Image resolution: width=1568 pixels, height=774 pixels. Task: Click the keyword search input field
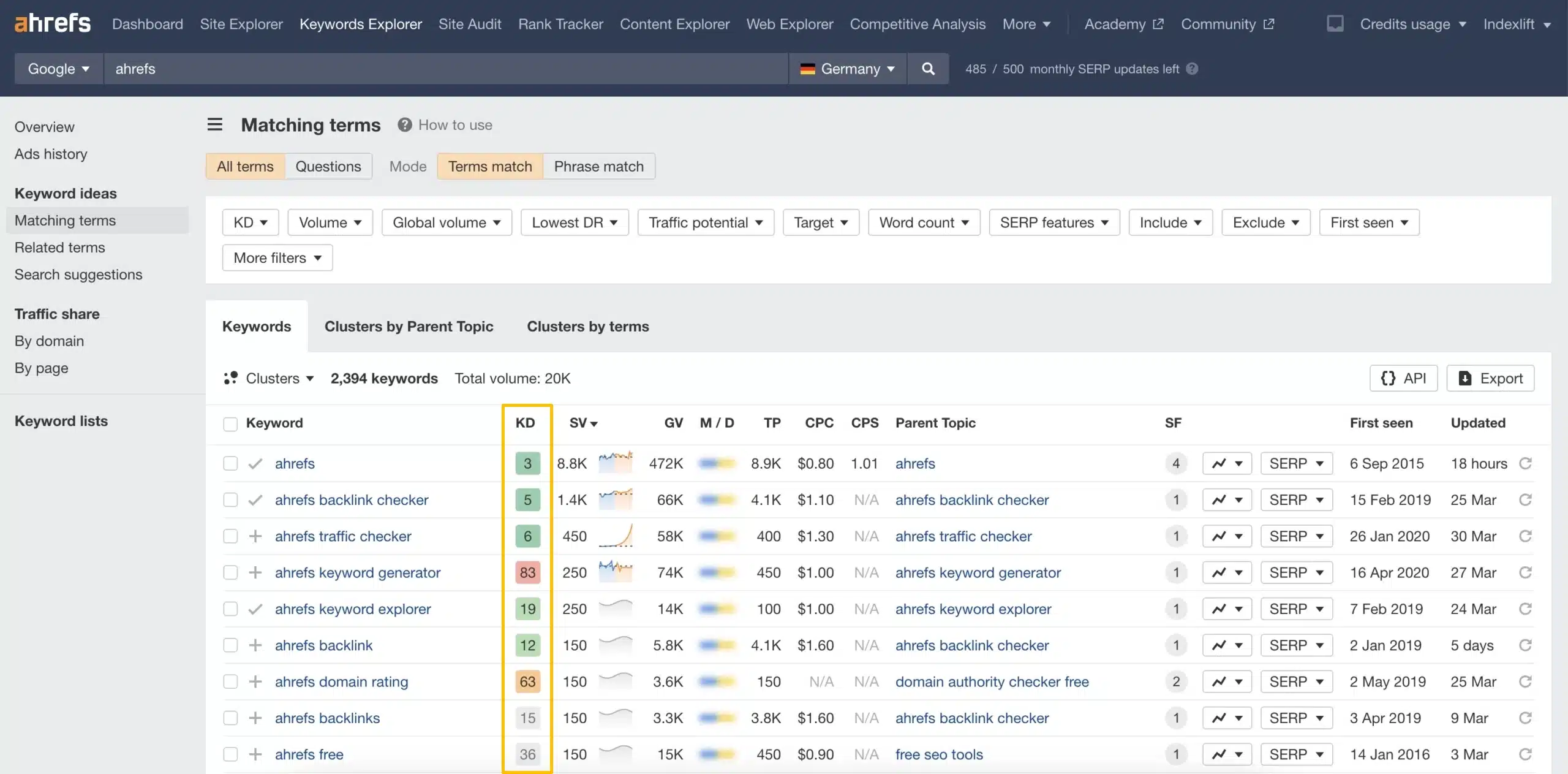446,69
